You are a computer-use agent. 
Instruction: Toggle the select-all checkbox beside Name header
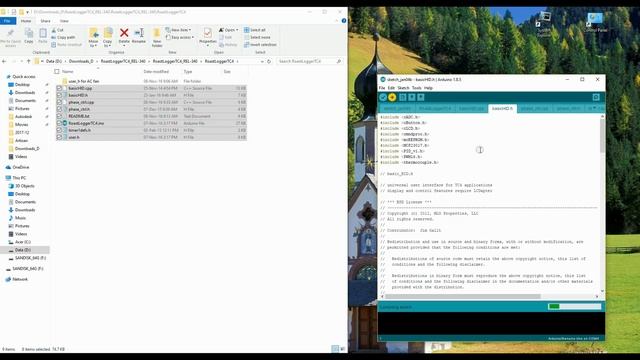57,71
